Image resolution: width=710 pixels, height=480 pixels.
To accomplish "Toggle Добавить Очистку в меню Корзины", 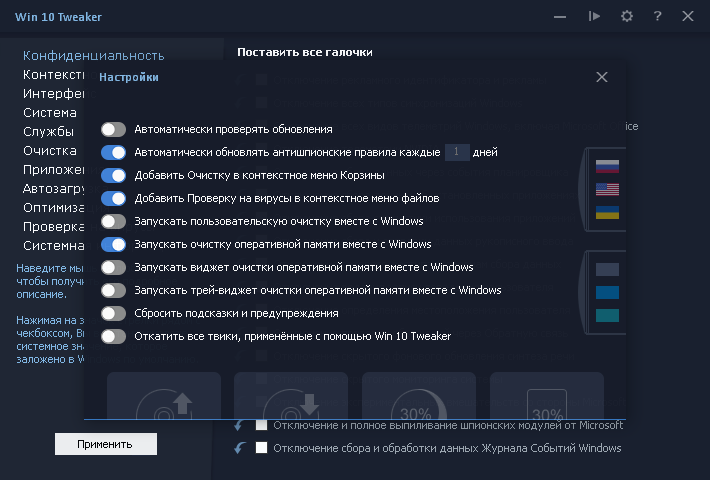I will pyautogui.click(x=113, y=175).
